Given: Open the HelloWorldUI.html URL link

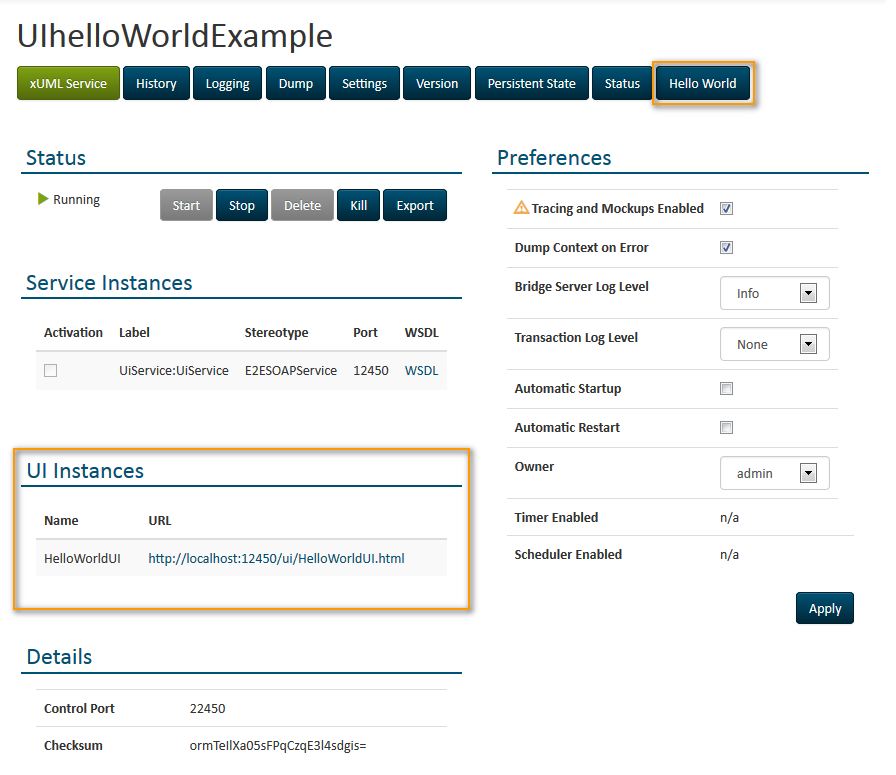Looking at the screenshot, I should (x=276, y=558).
